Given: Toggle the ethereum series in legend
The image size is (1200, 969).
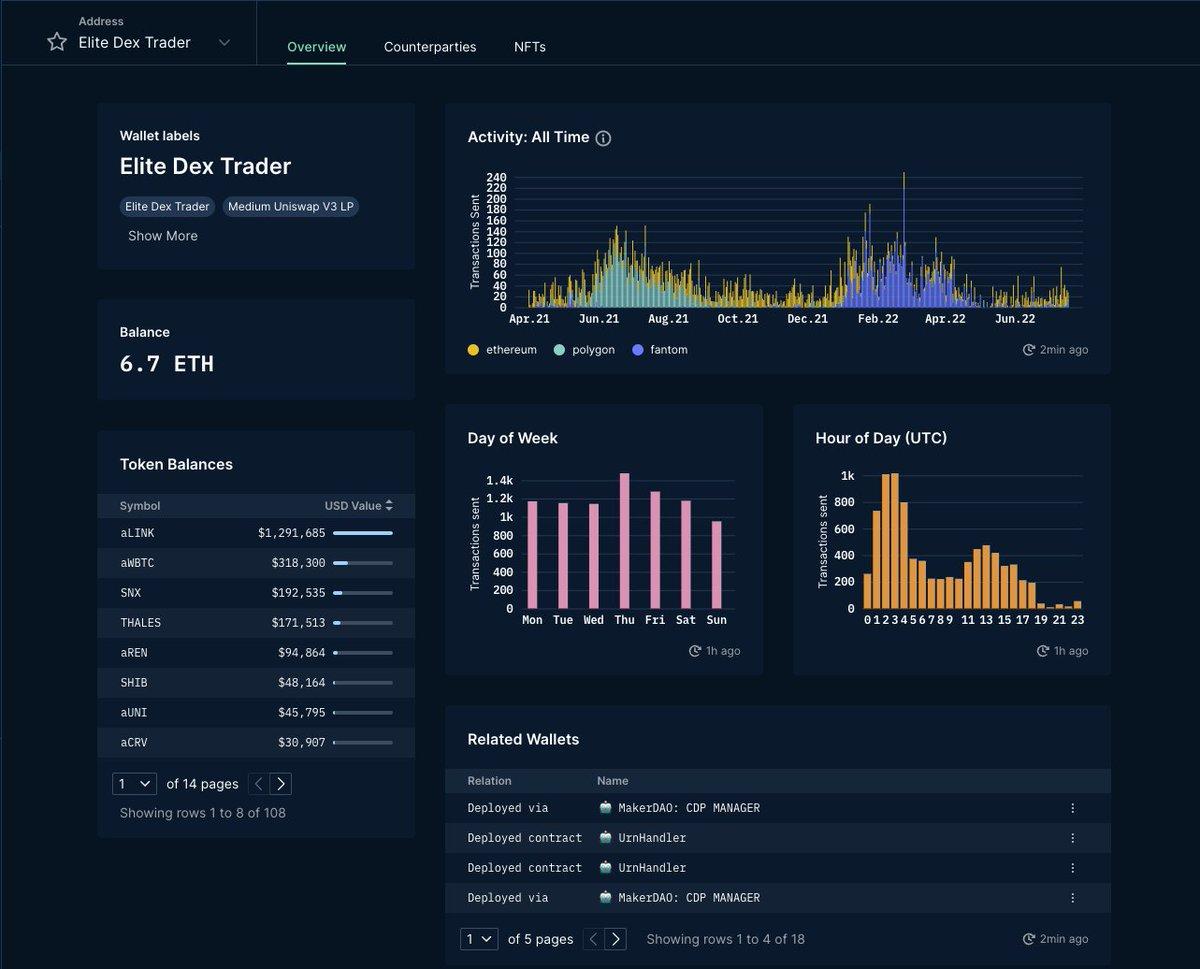Looking at the screenshot, I should (474, 350).
